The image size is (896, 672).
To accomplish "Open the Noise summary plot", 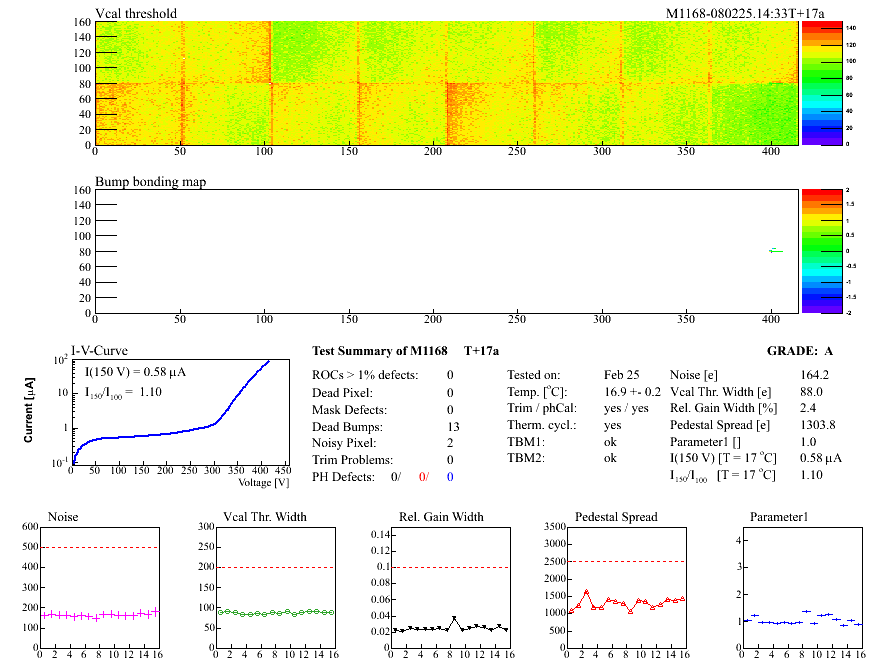I will pyautogui.click(x=99, y=587).
